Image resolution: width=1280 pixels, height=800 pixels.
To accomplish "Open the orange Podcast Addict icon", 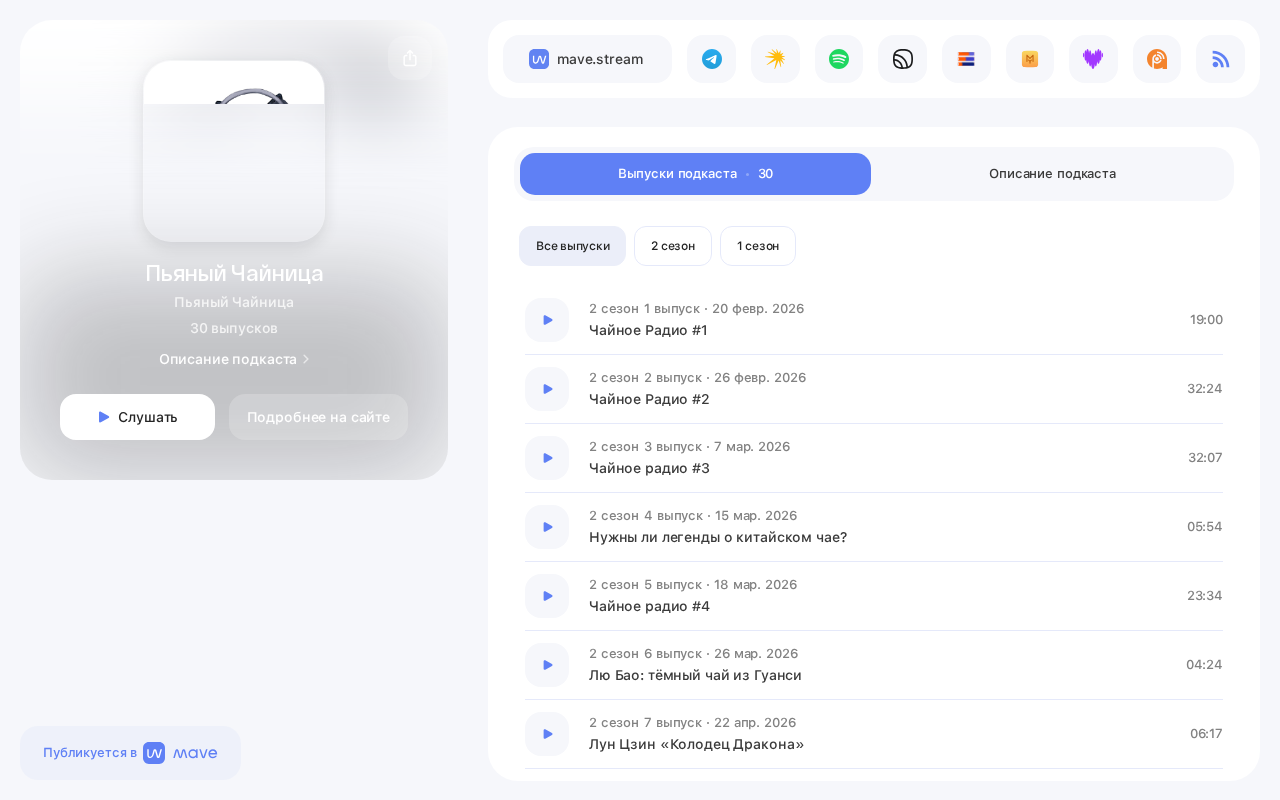I will [1157, 59].
